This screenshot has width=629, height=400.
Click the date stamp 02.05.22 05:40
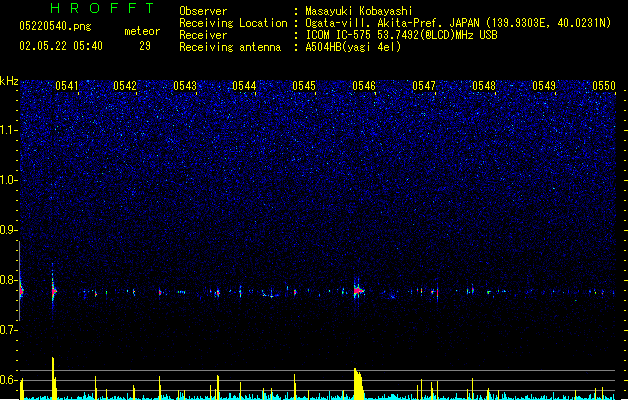pos(61,46)
